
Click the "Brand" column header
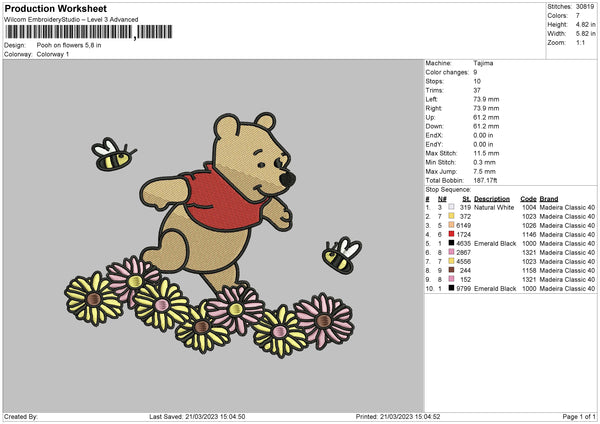pyautogui.click(x=549, y=199)
